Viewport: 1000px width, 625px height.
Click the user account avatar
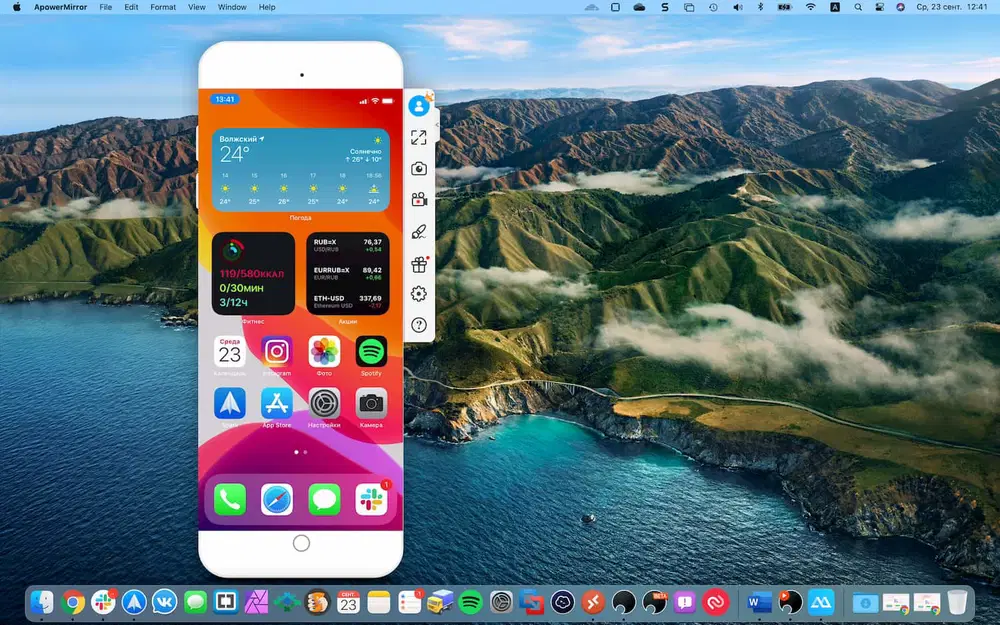click(x=419, y=105)
